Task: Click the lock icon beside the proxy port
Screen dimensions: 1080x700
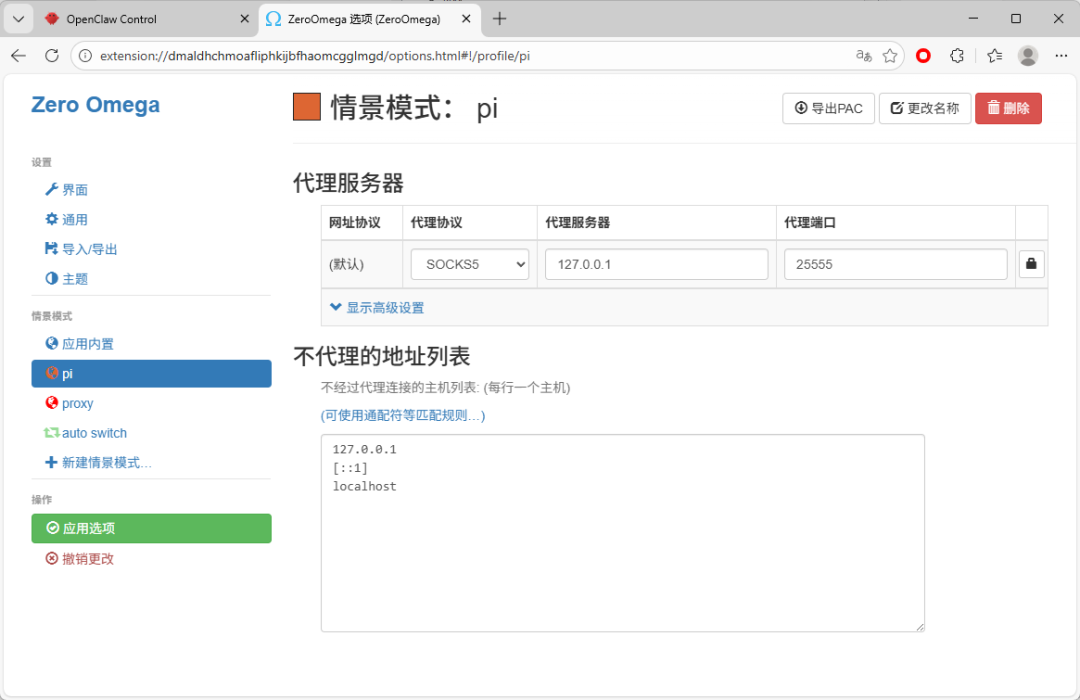Action: point(1031,263)
